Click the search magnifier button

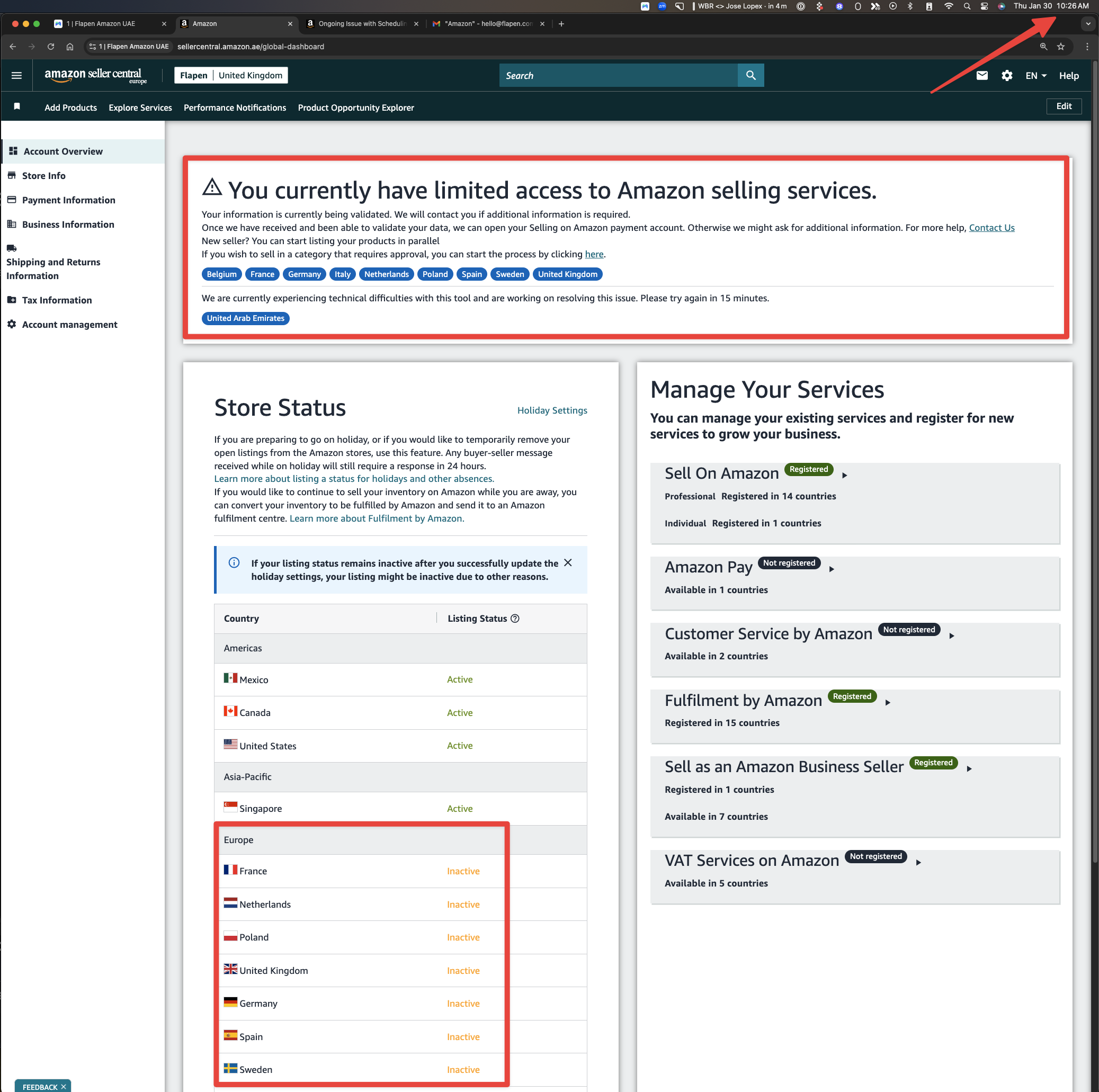751,75
